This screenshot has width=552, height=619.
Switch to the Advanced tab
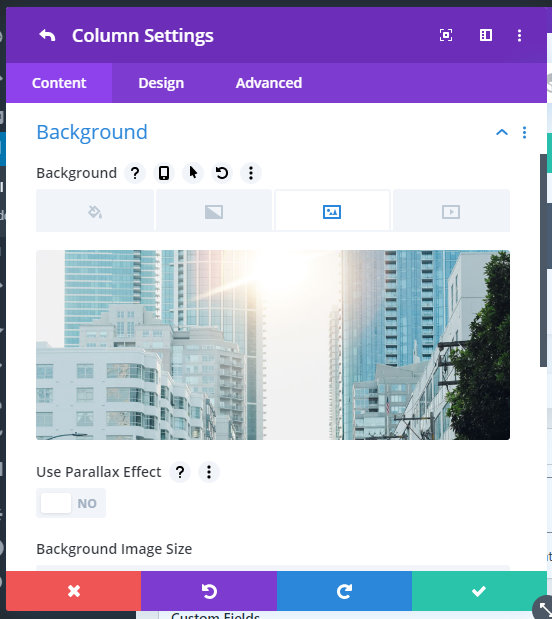pos(269,83)
